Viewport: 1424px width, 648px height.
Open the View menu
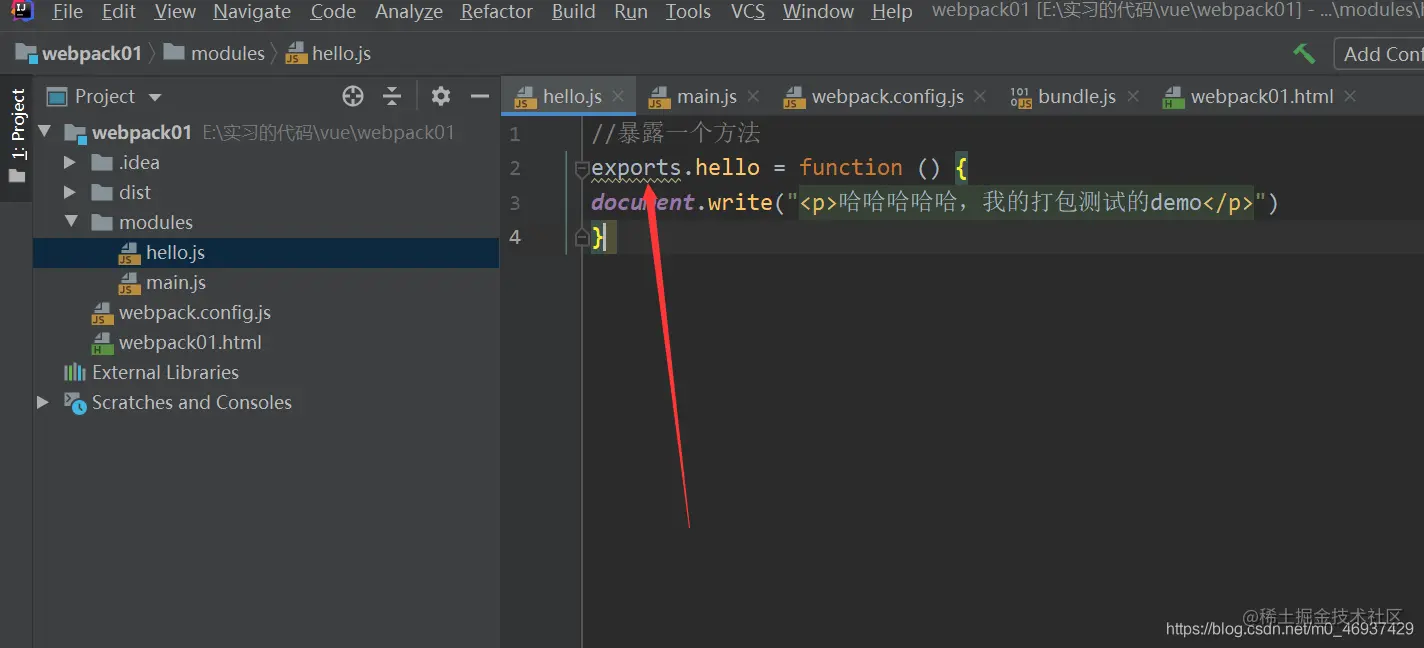click(175, 12)
